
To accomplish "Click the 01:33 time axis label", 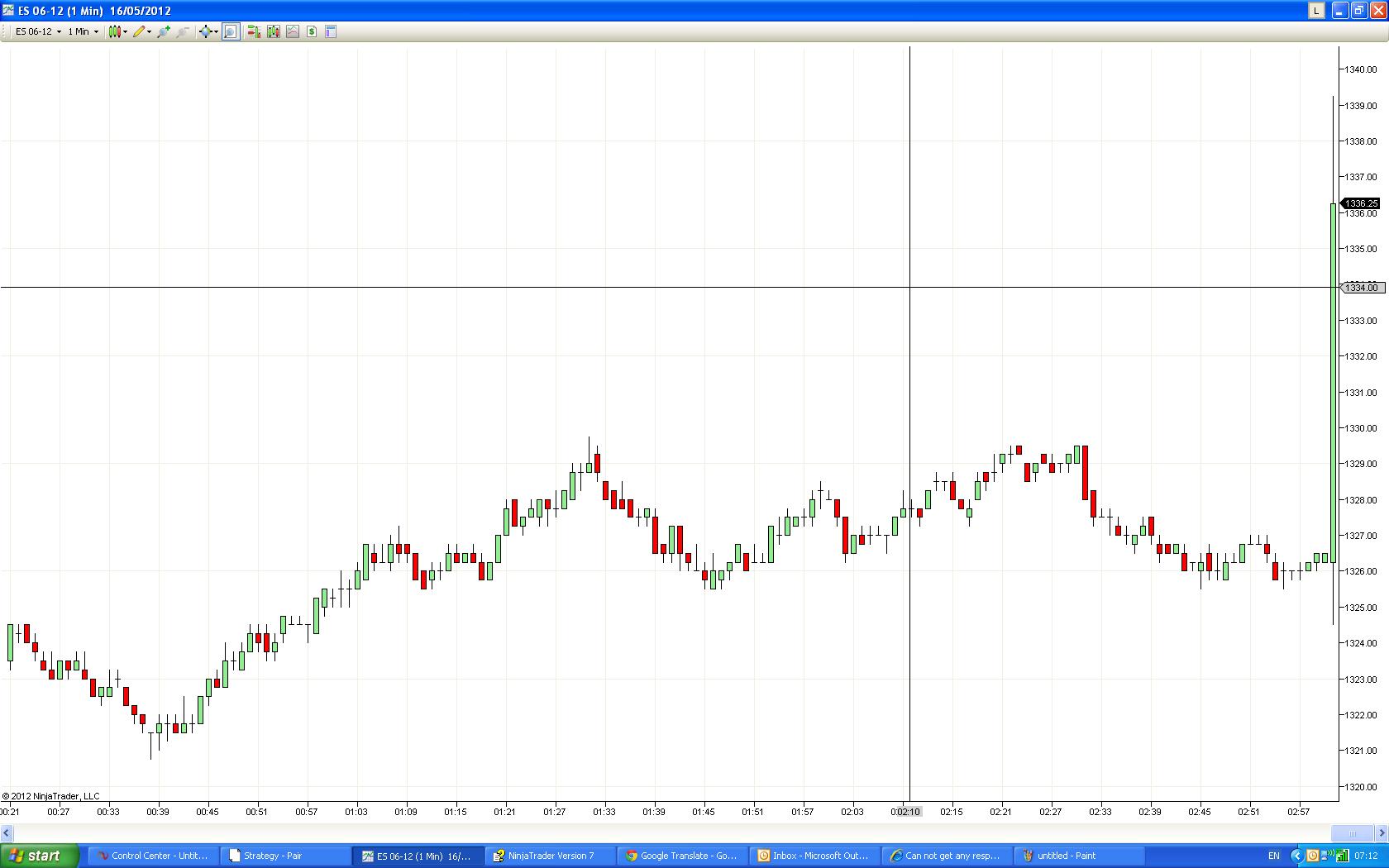I will point(604,812).
